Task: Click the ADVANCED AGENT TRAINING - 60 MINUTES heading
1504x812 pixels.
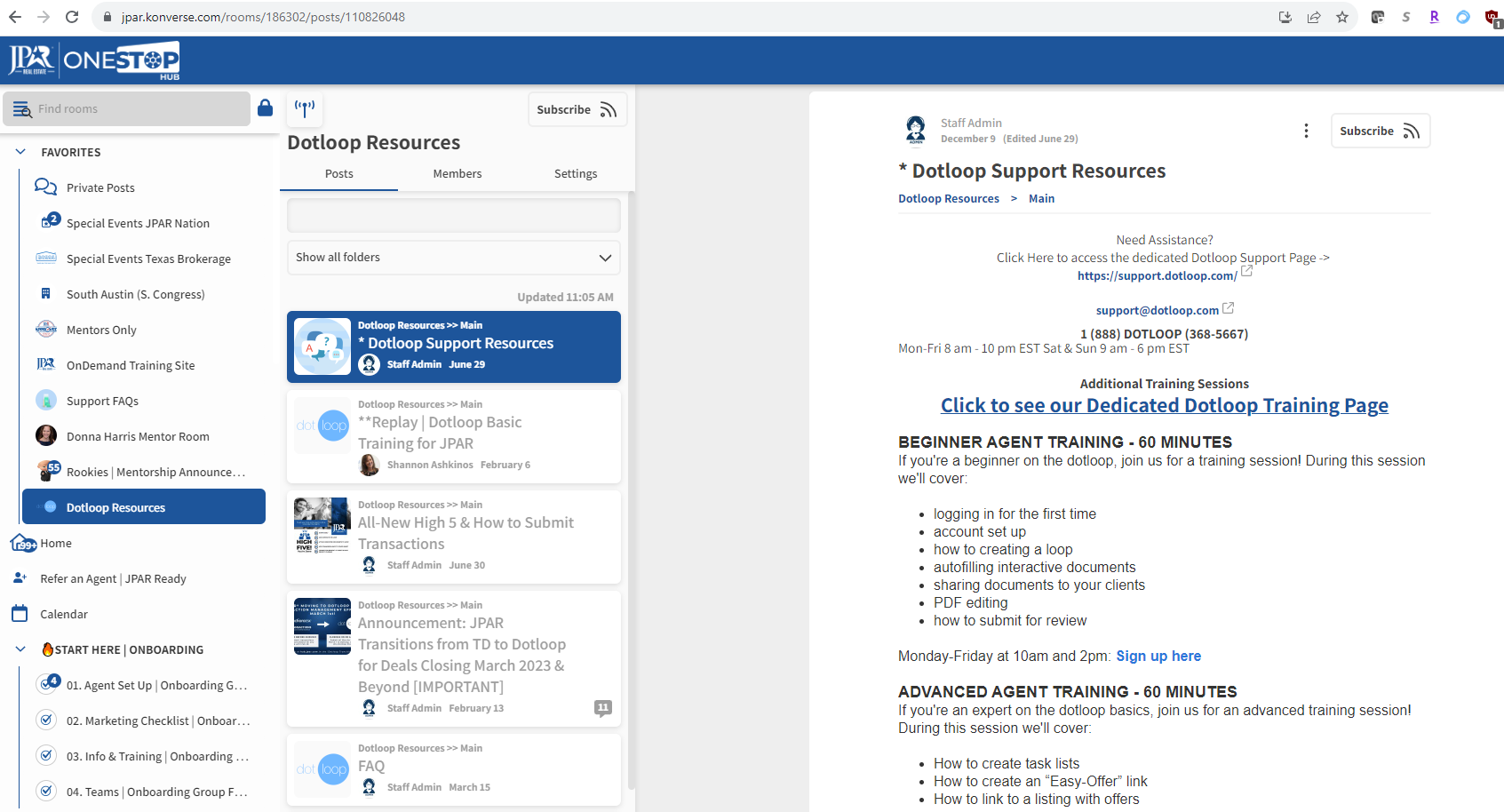Action: pyautogui.click(x=1067, y=691)
